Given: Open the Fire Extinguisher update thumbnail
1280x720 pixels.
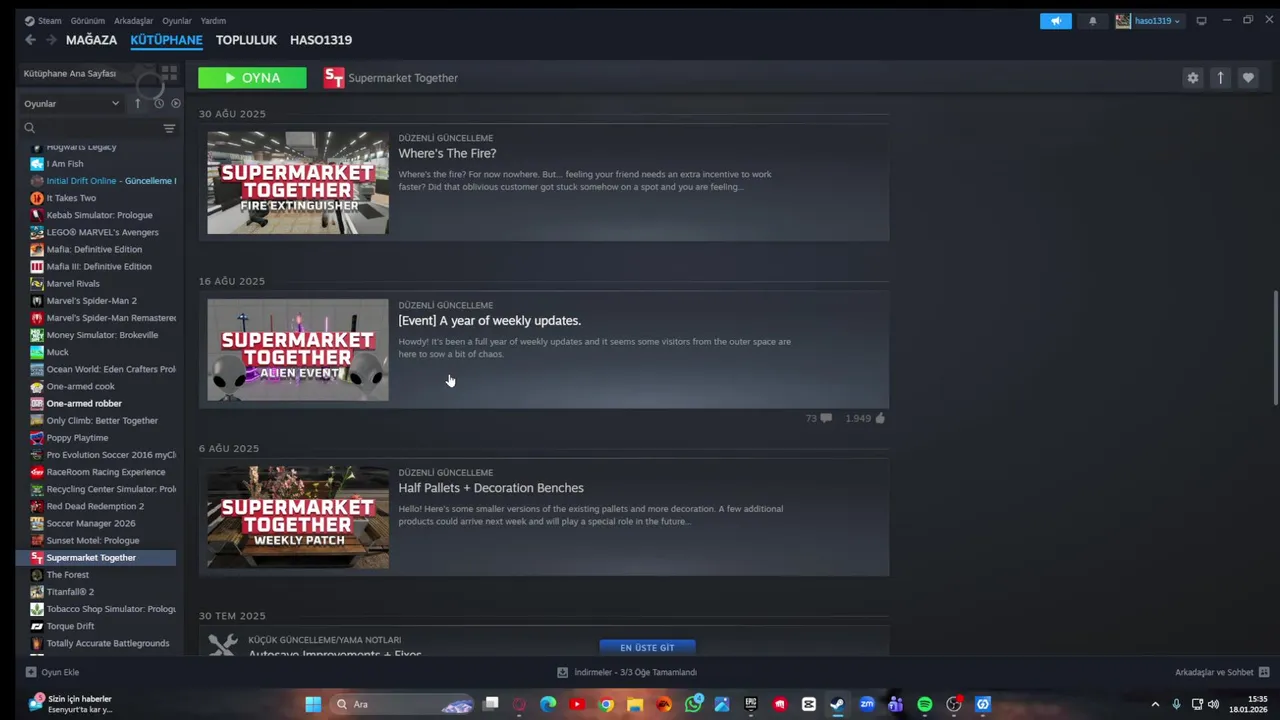Looking at the screenshot, I should point(298,183).
